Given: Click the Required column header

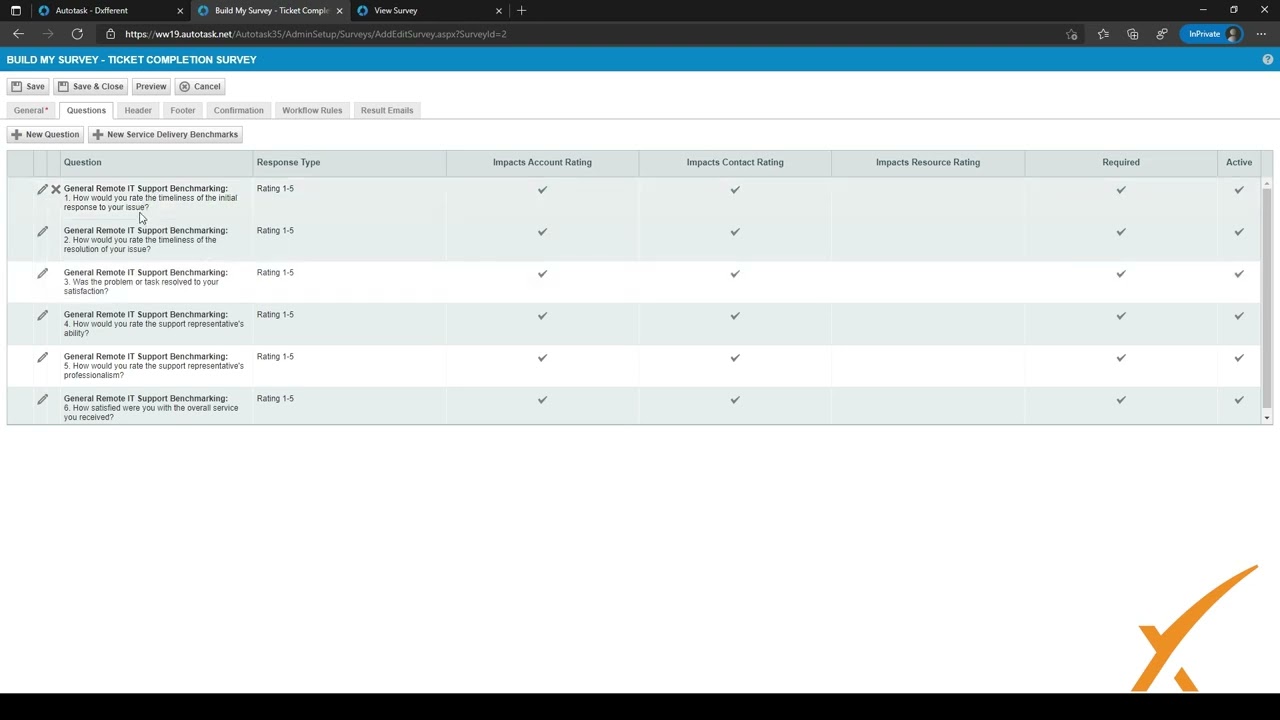Looking at the screenshot, I should (x=1121, y=162).
